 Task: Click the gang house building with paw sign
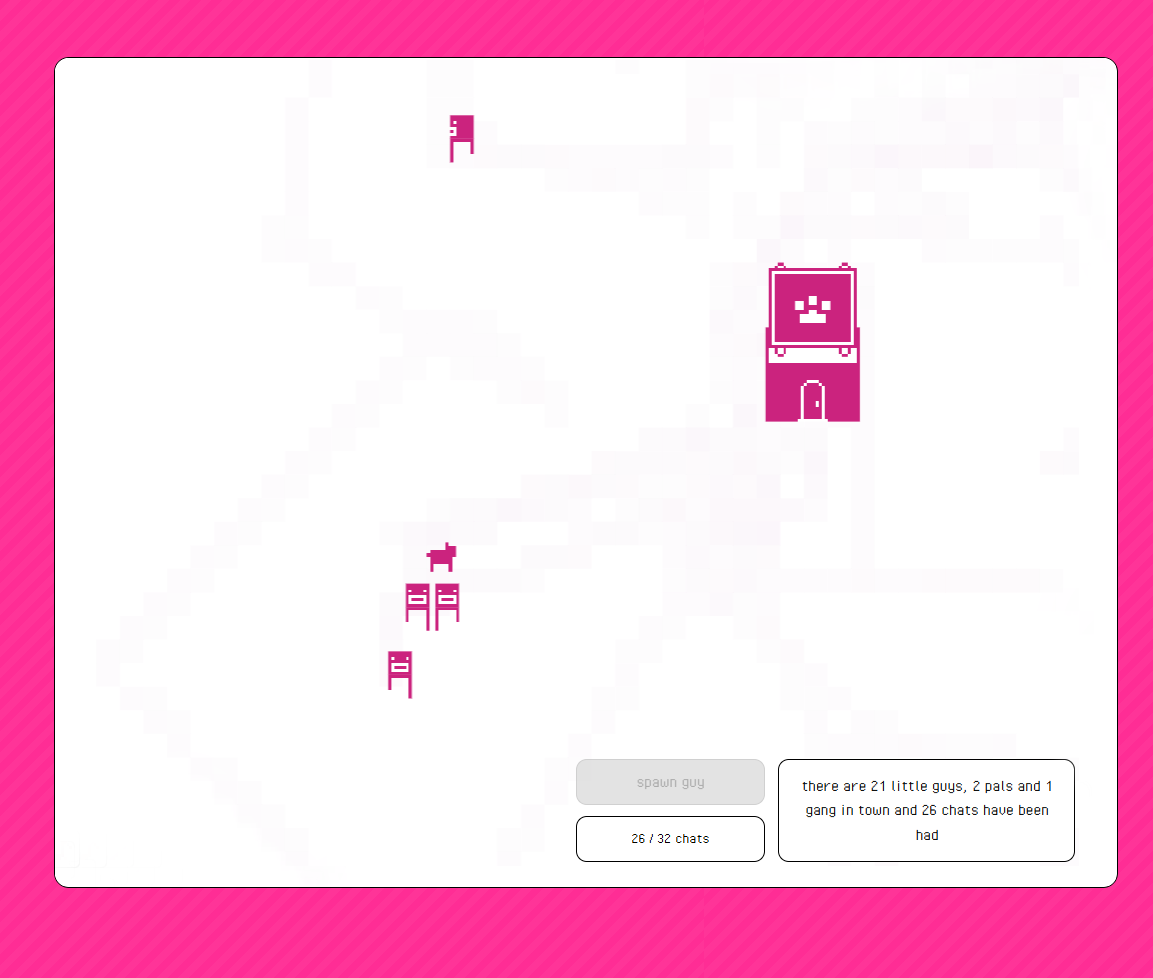(x=813, y=343)
